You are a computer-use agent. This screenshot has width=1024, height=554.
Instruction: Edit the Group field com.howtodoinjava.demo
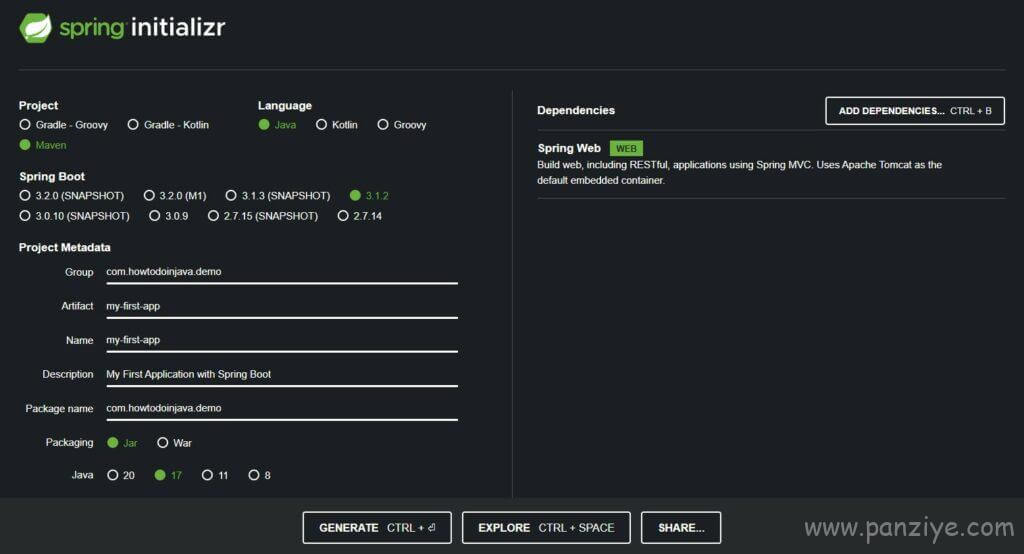click(x=281, y=272)
